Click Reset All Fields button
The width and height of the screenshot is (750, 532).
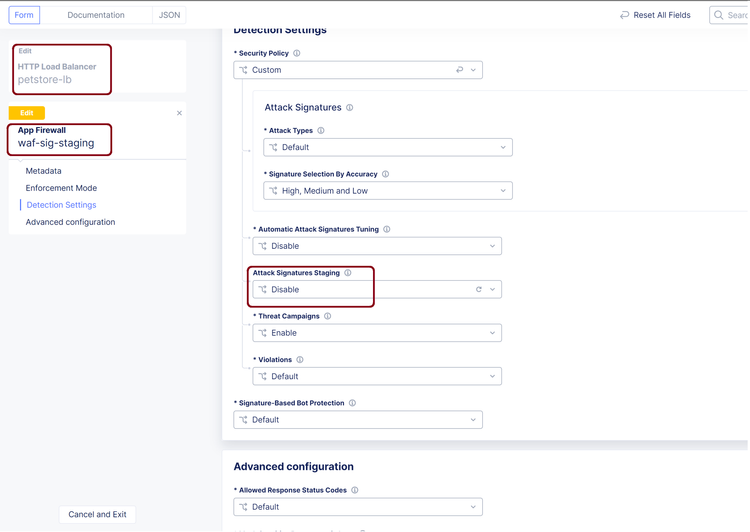[655, 15]
